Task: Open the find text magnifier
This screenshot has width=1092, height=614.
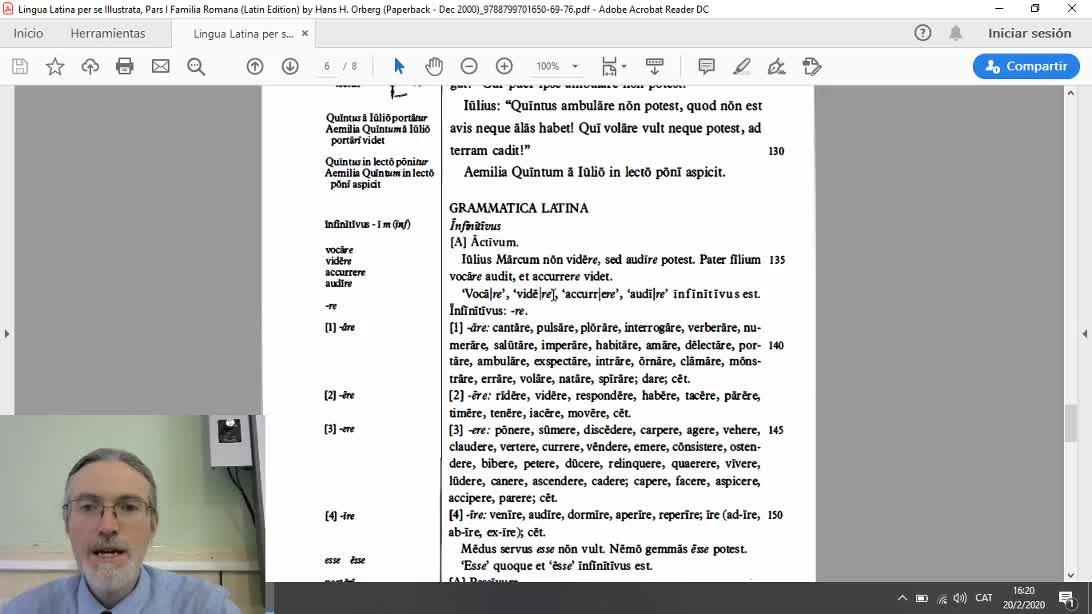Action: point(196,66)
